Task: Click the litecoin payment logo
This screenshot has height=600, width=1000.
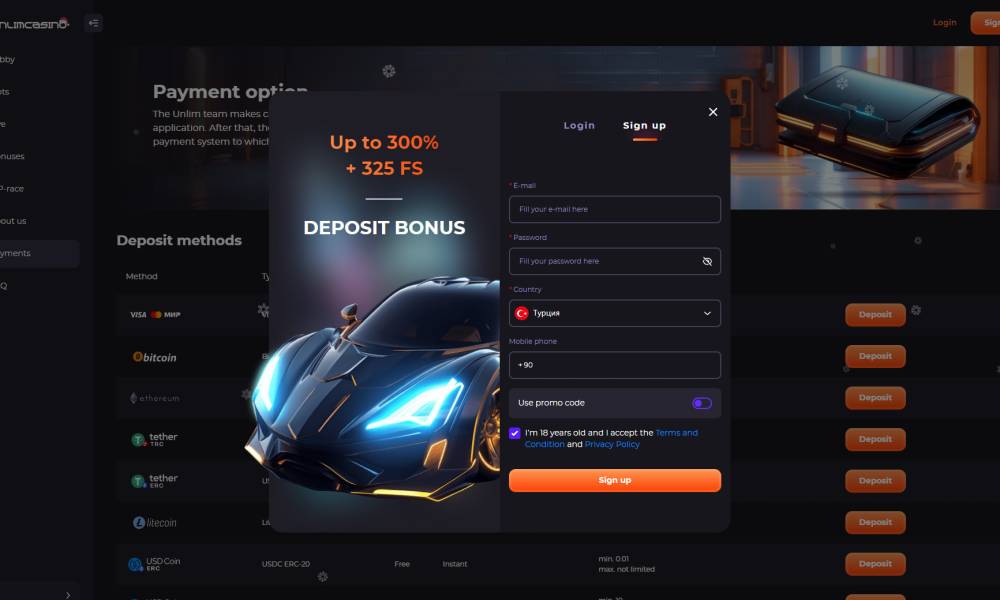Action: tap(154, 523)
